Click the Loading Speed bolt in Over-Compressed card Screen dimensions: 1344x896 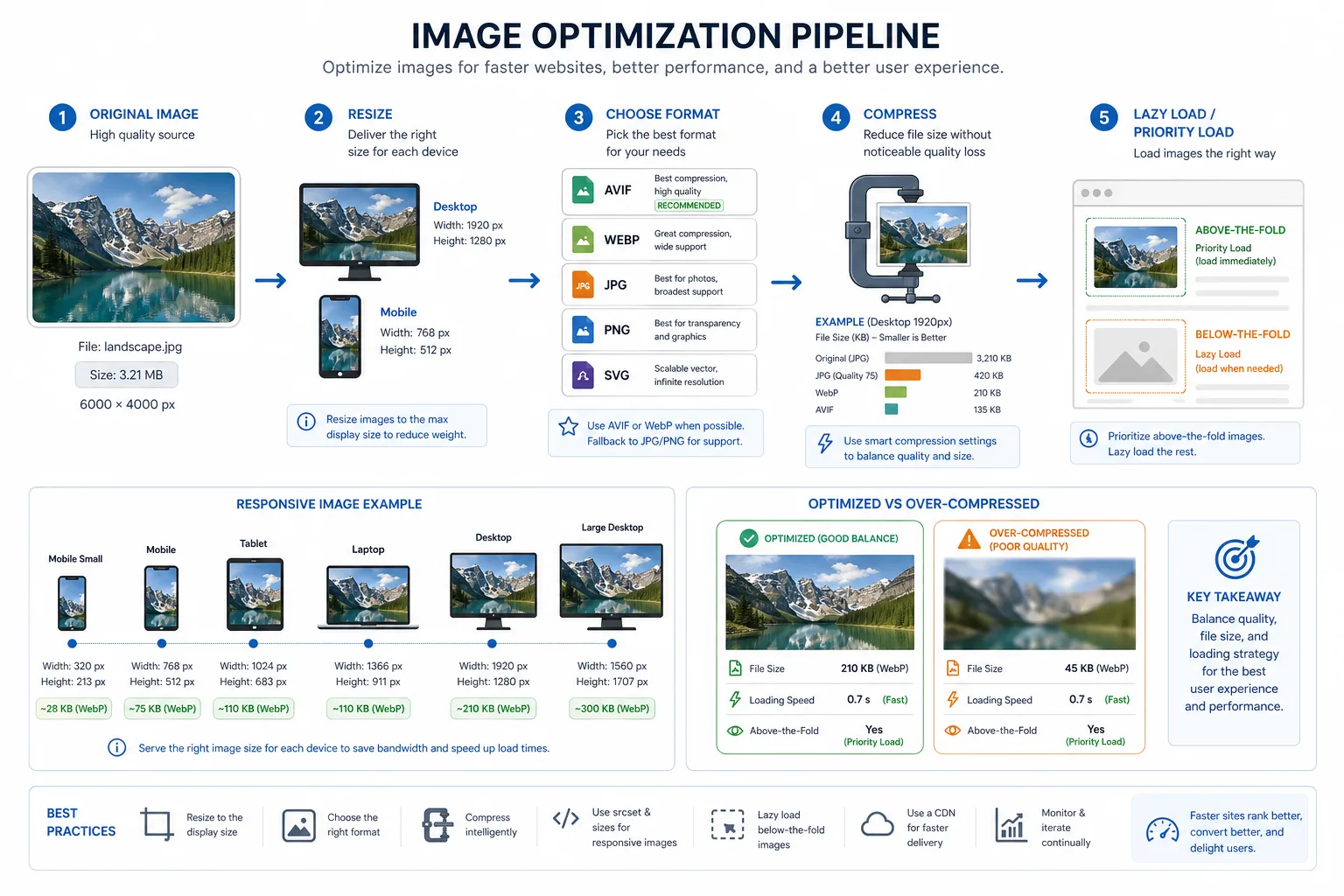[x=953, y=699]
